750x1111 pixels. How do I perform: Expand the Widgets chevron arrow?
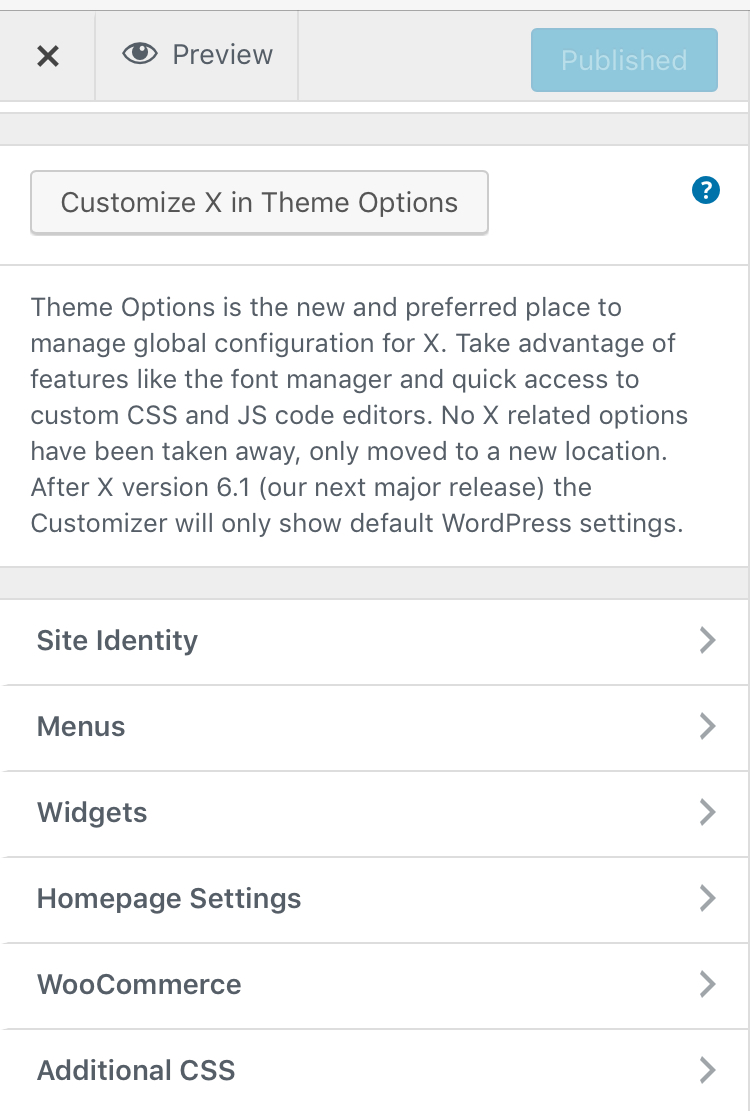708,812
